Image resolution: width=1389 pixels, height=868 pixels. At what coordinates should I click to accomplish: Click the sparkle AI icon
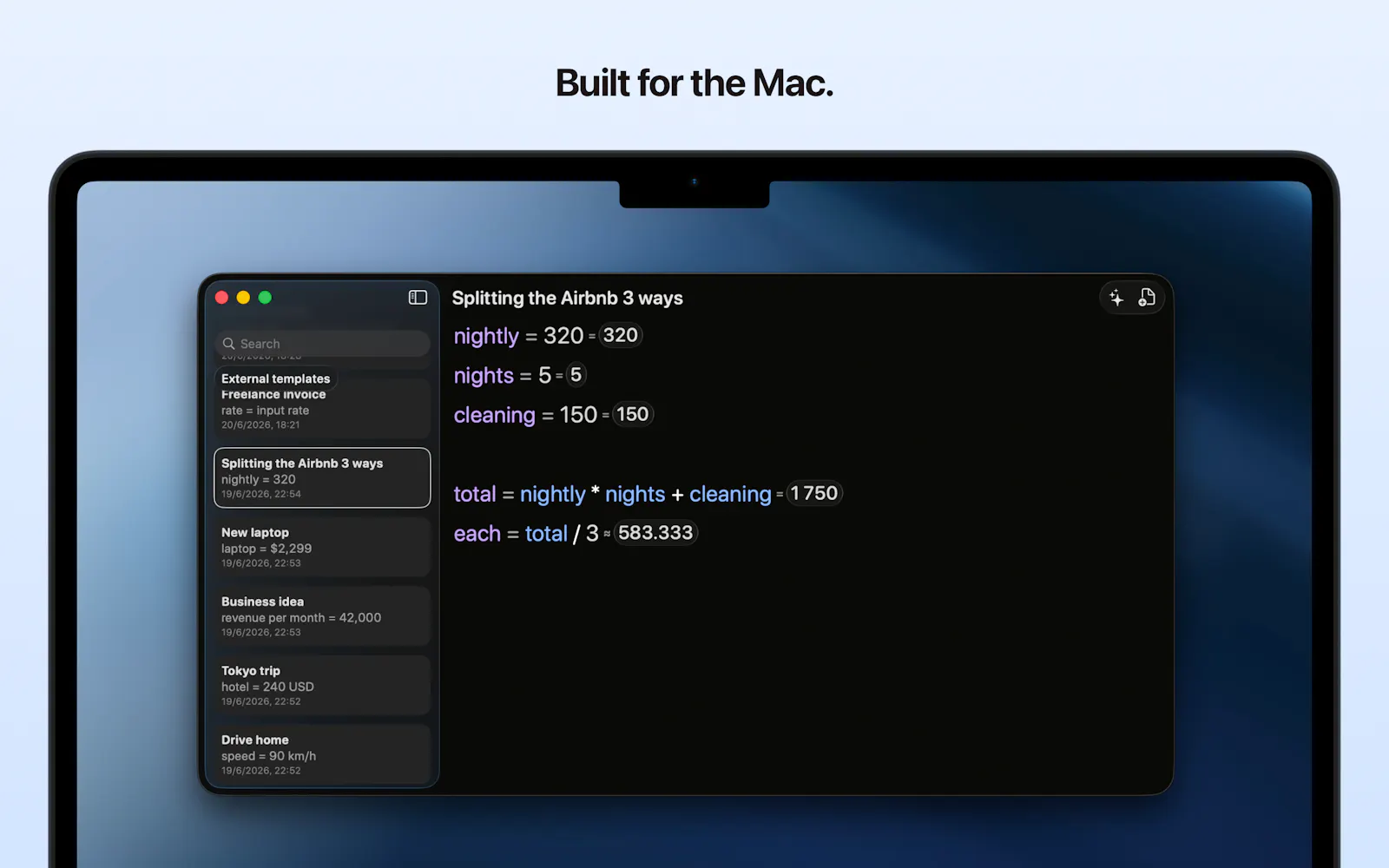click(x=1116, y=298)
